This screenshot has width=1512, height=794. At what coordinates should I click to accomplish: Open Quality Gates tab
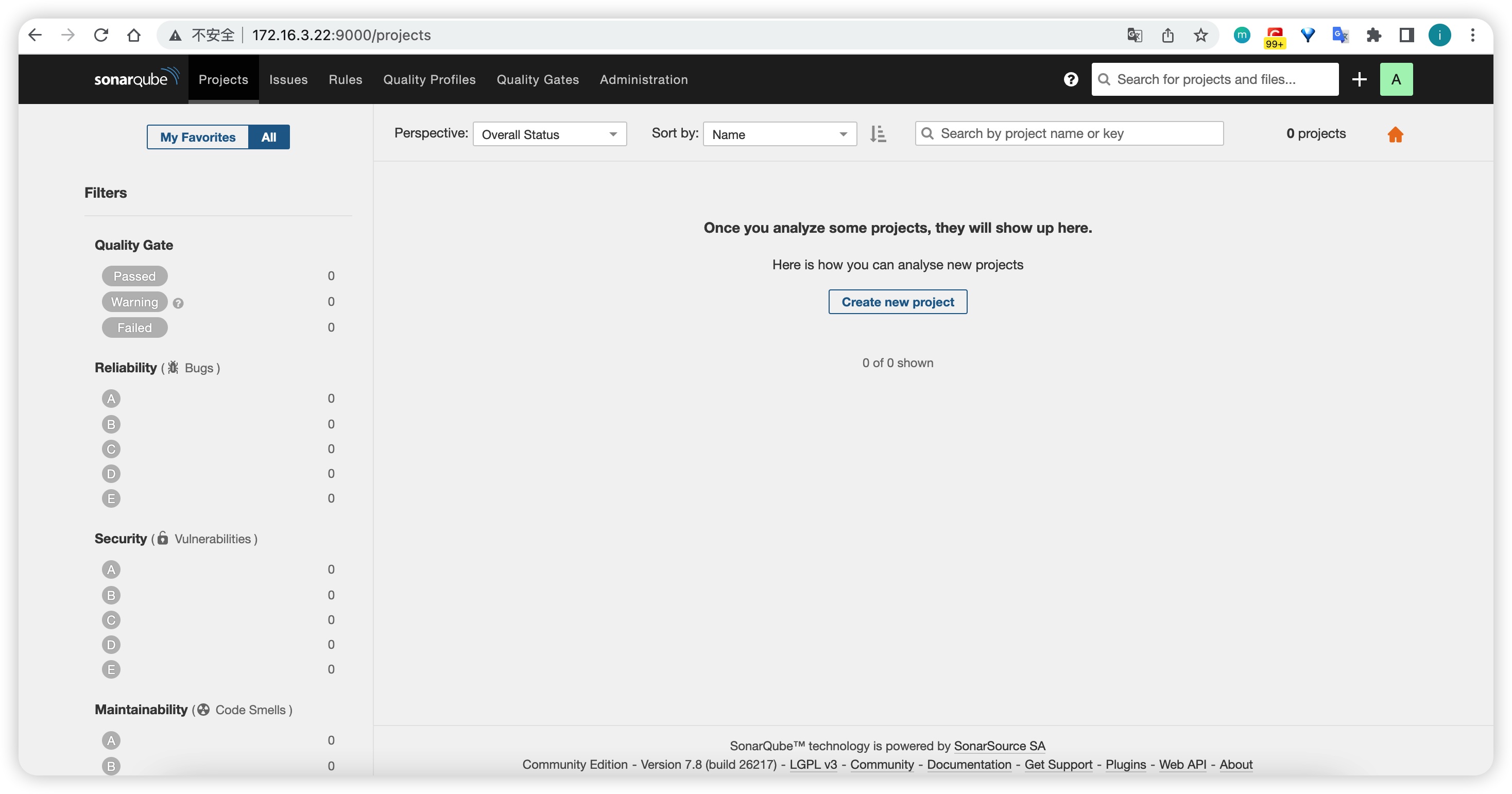[538, 79]
